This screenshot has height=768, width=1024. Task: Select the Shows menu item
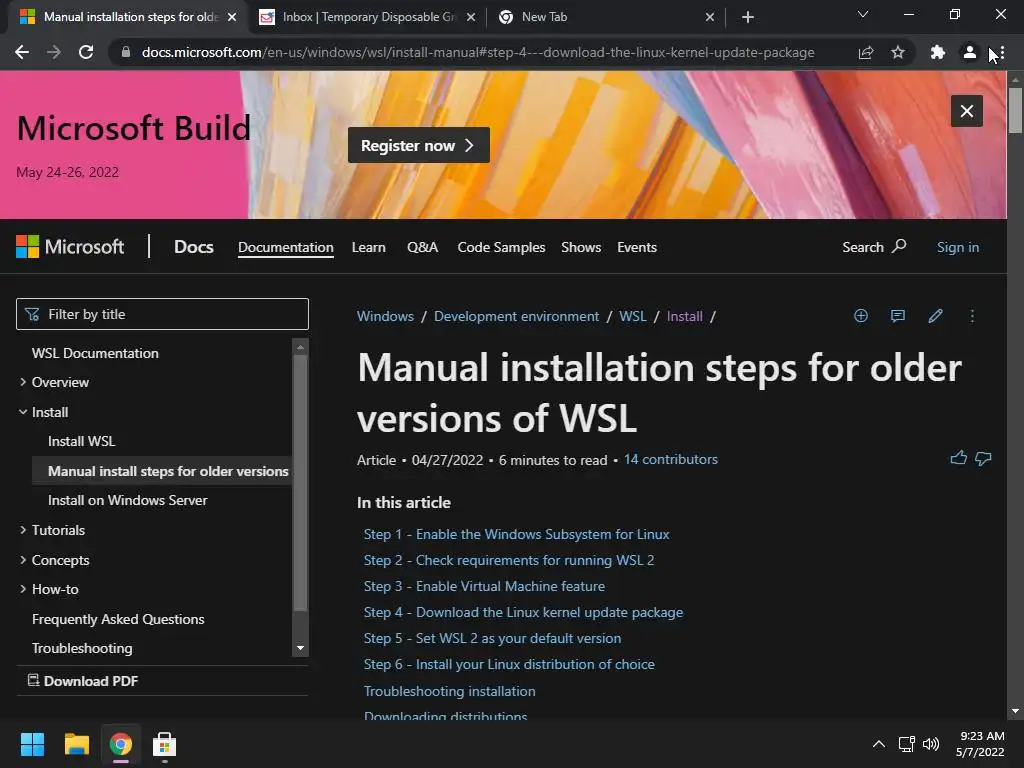click(581, 248)
